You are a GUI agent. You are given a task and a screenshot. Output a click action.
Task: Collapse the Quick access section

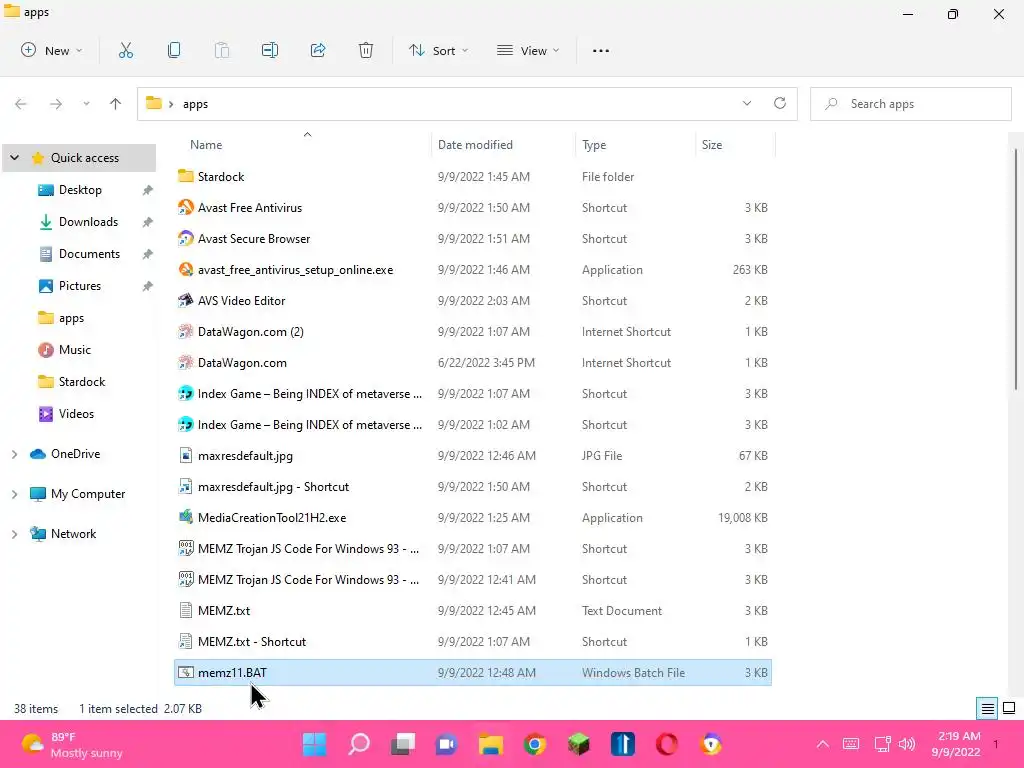pyautogui.click(x=14, y=158)
